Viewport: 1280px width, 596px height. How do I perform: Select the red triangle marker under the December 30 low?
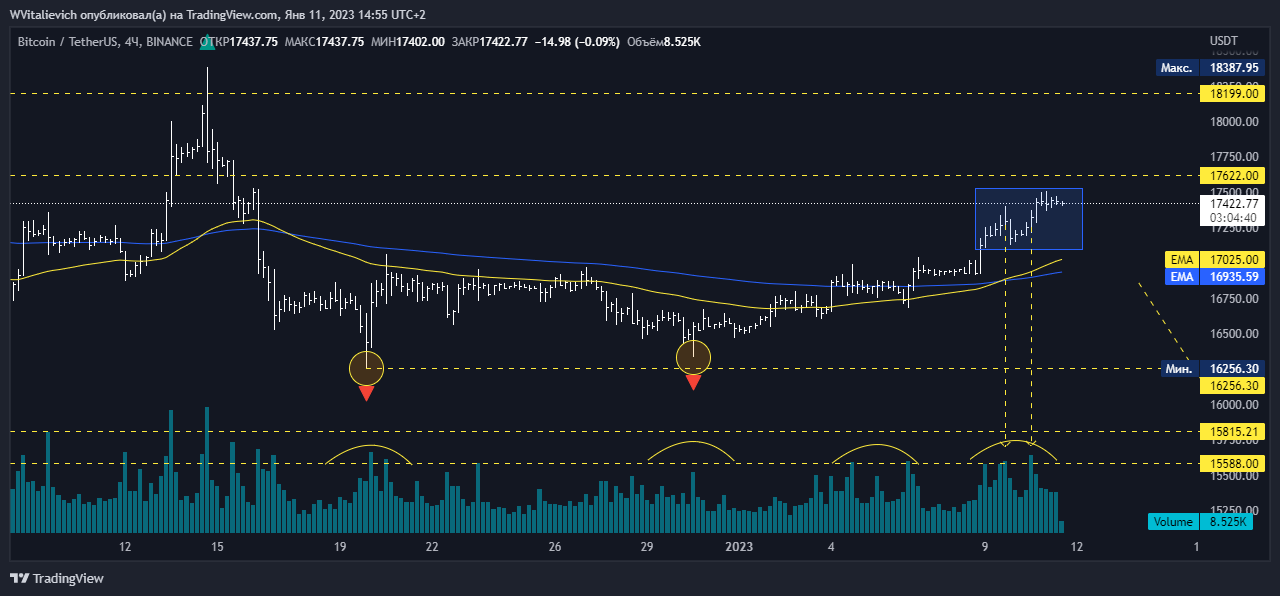click(693, 382)
